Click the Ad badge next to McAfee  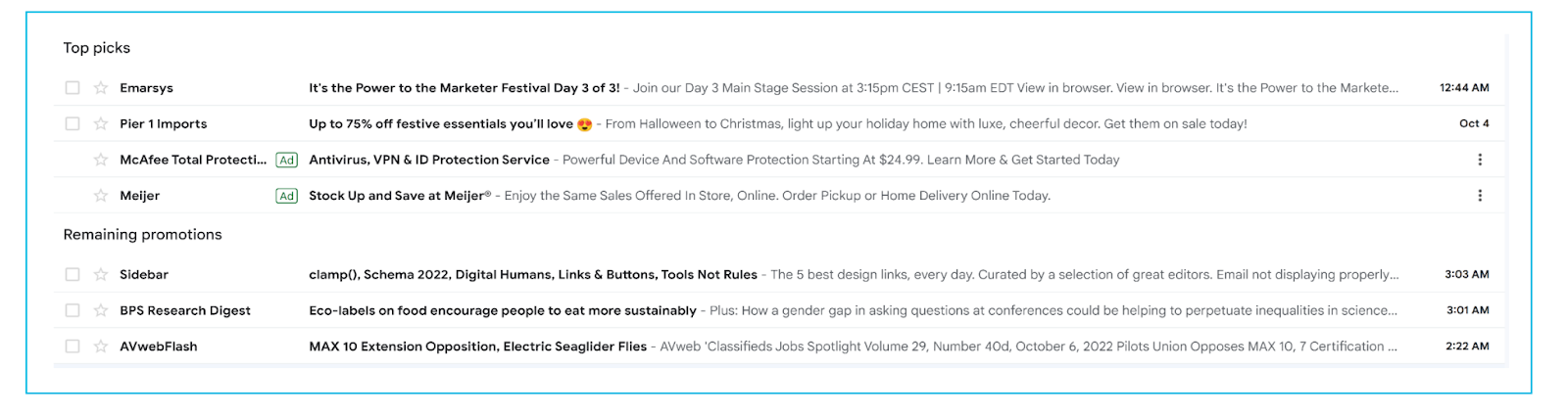pos(286,160)
